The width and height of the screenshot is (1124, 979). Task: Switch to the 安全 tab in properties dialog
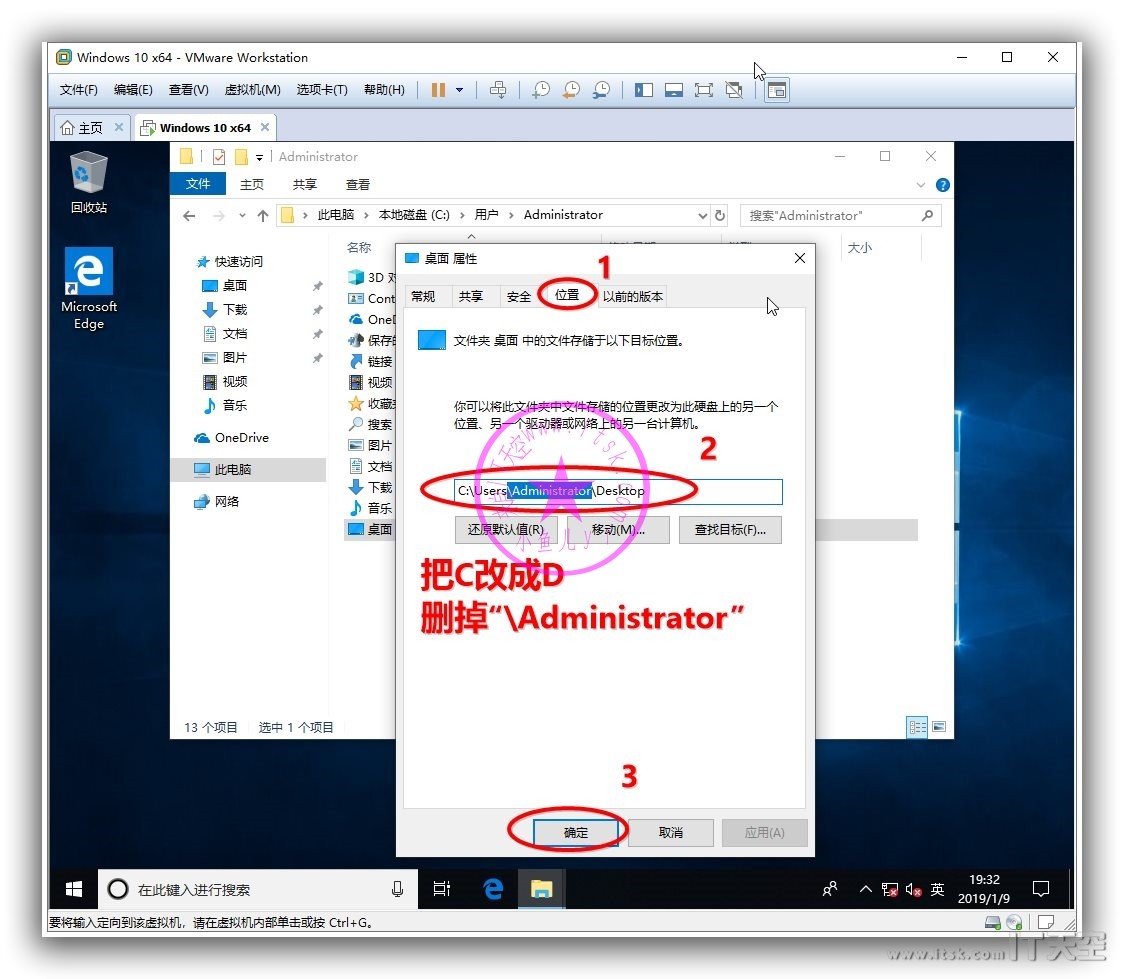click(x=519, y=297)
